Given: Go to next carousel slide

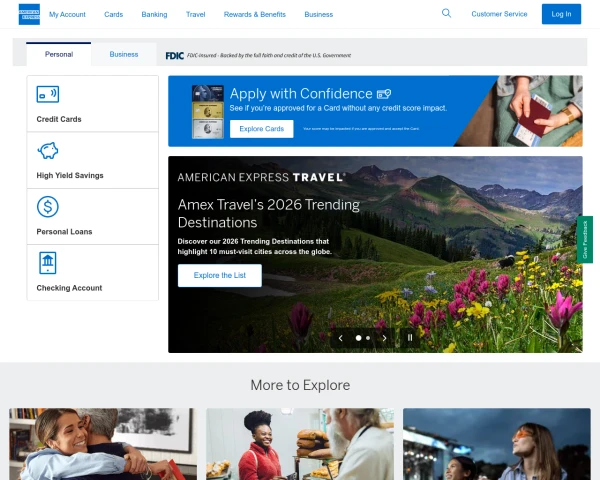Looking at the screenshot, I should click(x=385, y=338).
